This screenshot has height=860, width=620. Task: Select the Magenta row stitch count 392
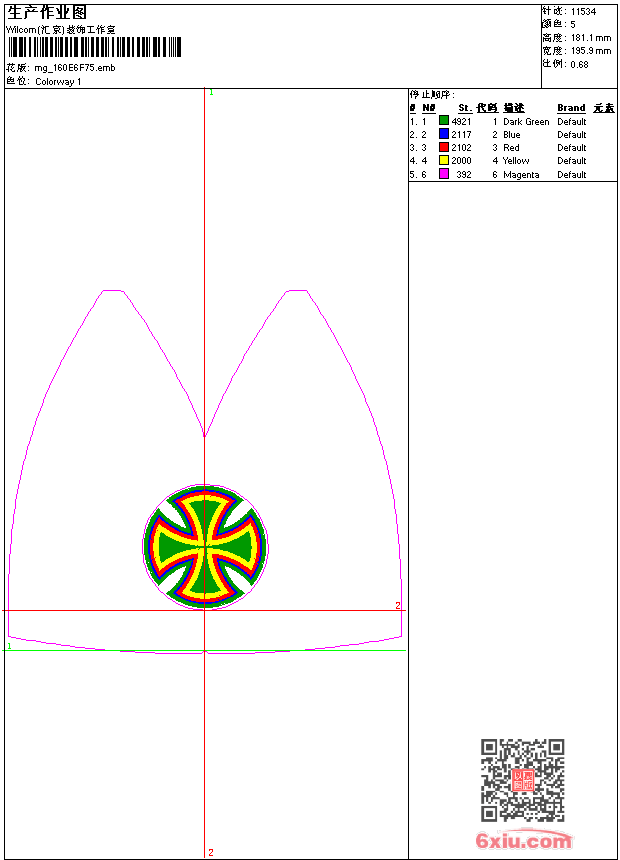[x=463, y=174]
